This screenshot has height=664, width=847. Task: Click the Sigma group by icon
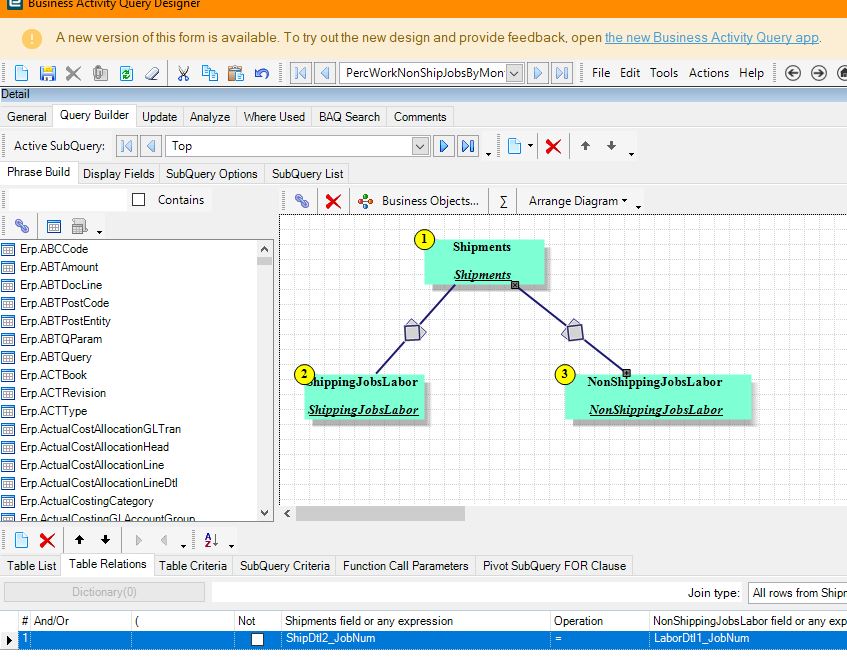coord(503,202)
